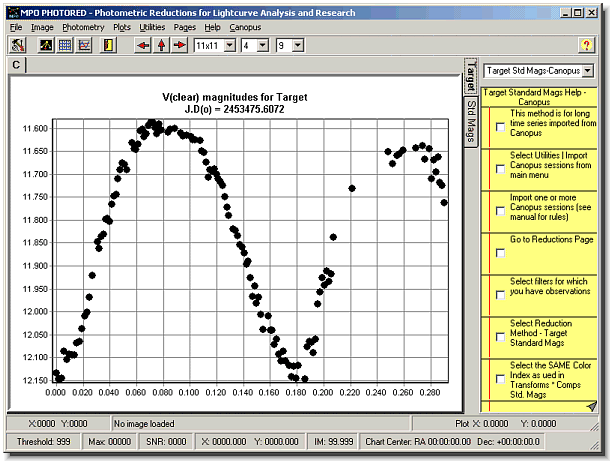This screenshot has height=465, width=613.
Task: Select the C tab above the plot
Action: (16, 65)
